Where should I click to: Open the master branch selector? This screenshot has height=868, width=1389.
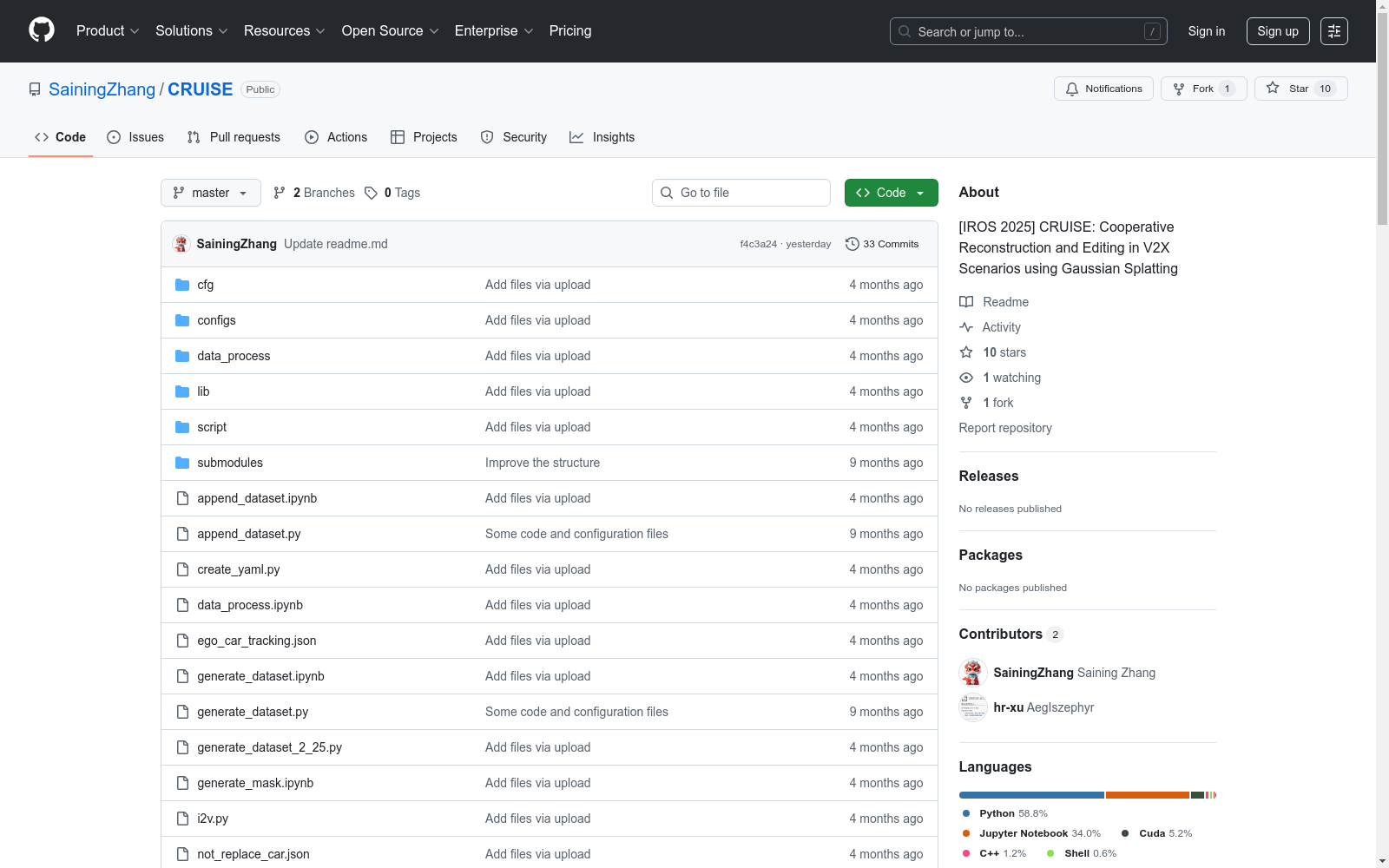tap(211, 193)
